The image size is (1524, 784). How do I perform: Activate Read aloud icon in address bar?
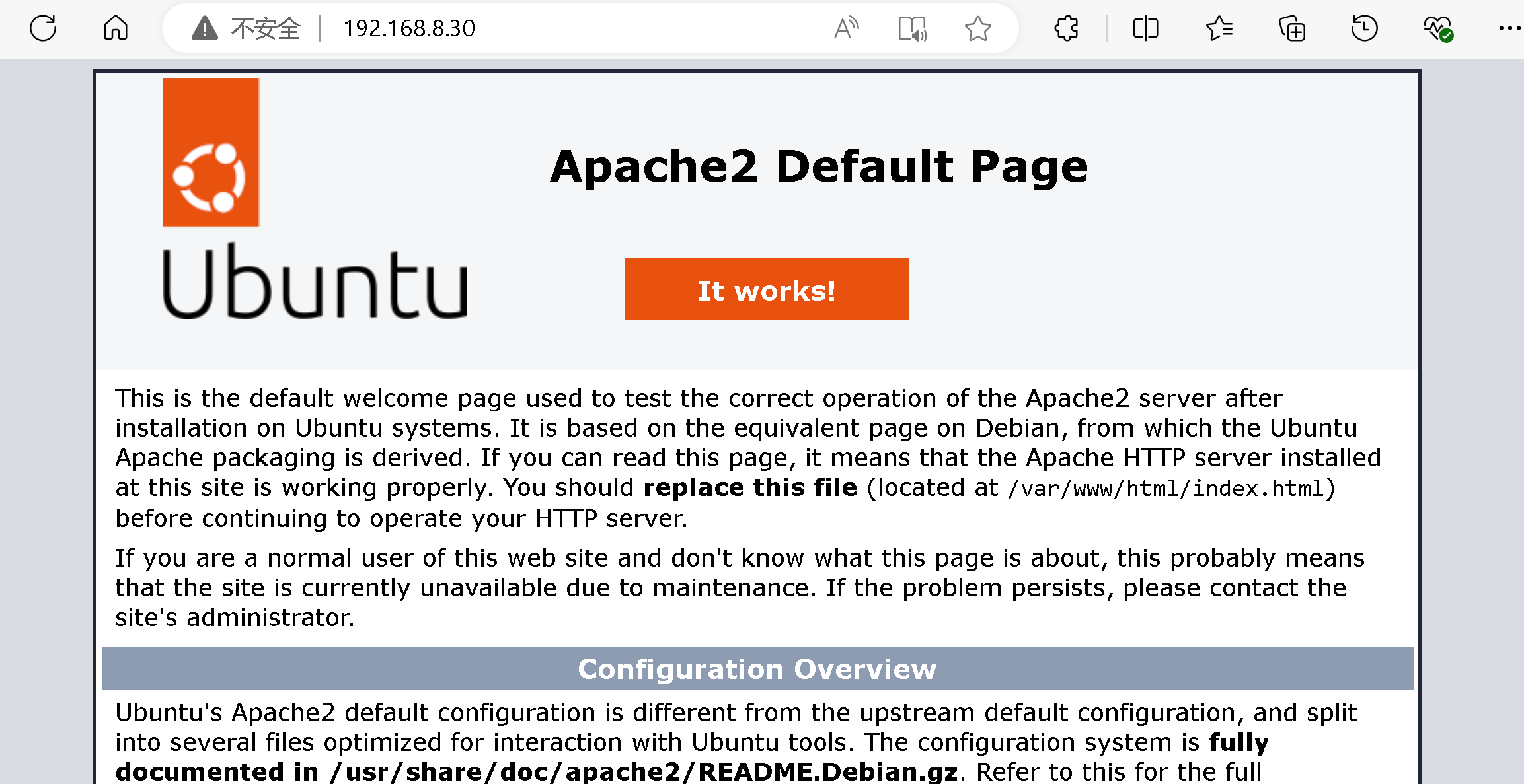tap(846, 28)
